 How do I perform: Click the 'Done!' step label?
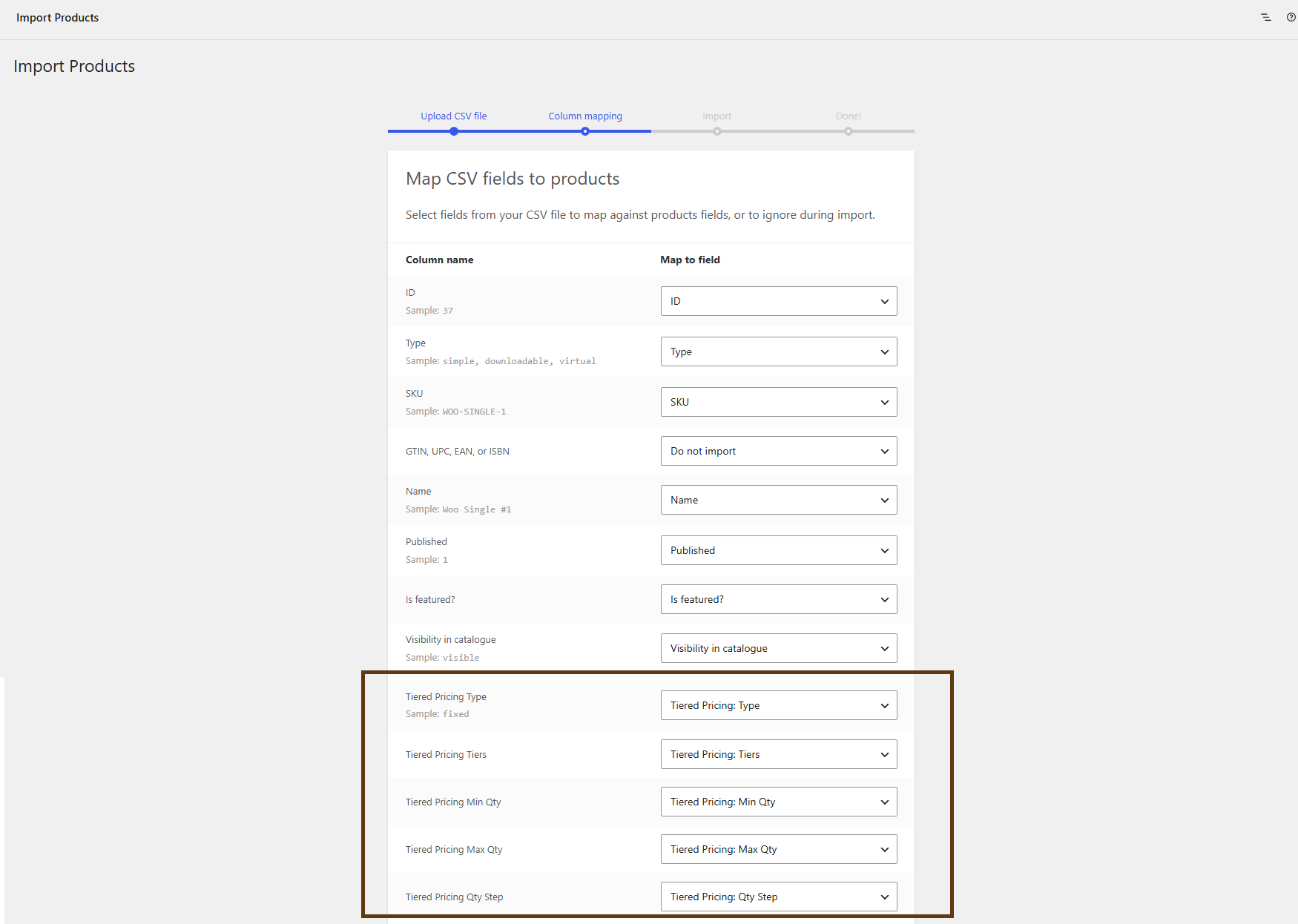point(849,116)
